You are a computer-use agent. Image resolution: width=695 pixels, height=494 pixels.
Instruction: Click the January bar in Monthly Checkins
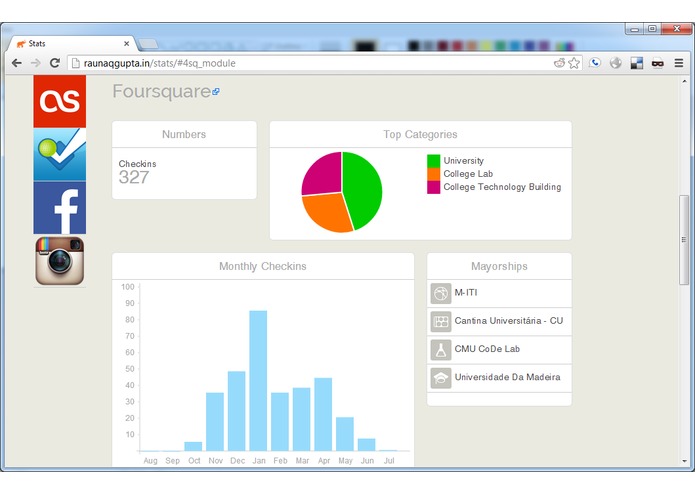click(x=258, y=381)
